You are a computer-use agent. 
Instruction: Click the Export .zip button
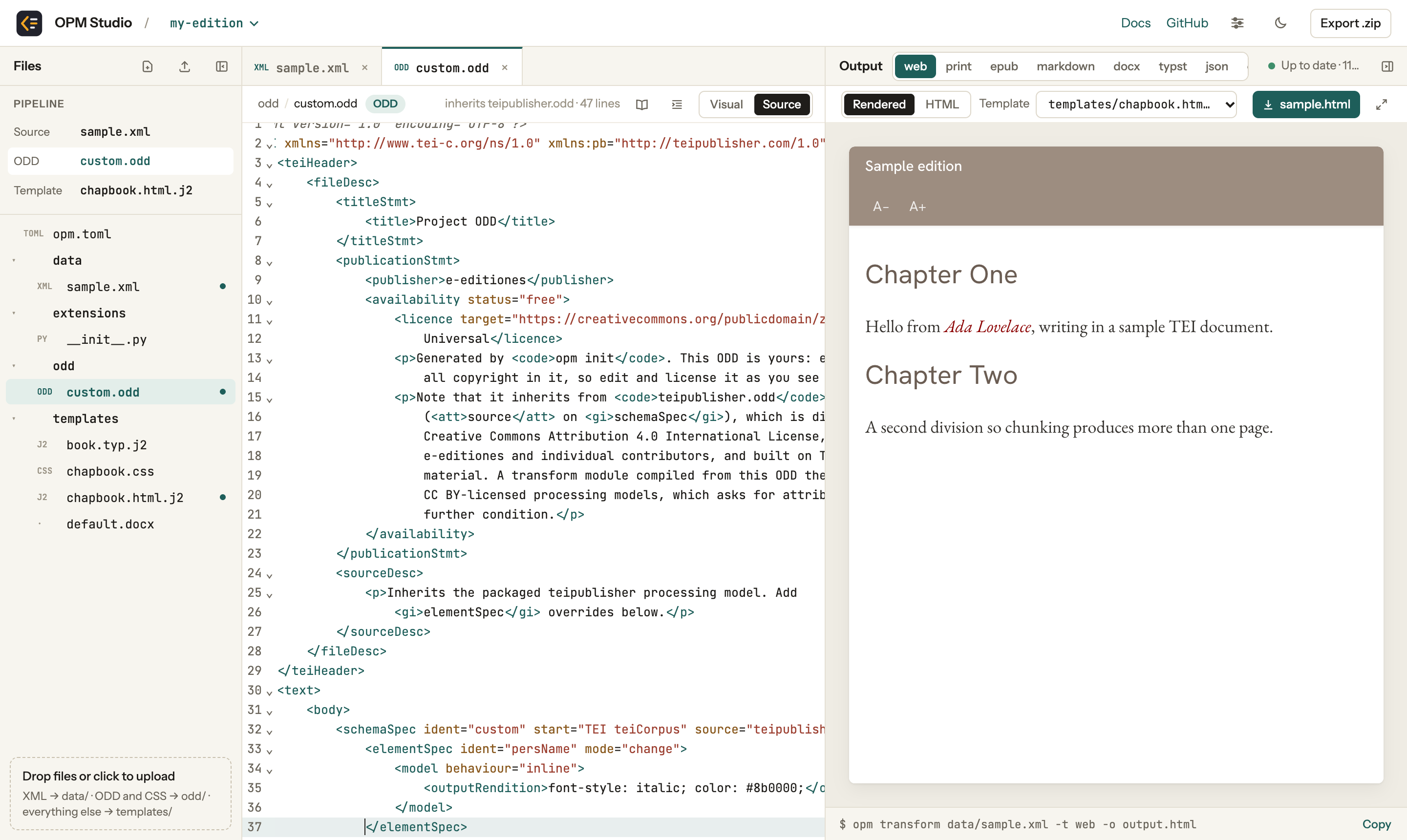(x=1350, y=23)
